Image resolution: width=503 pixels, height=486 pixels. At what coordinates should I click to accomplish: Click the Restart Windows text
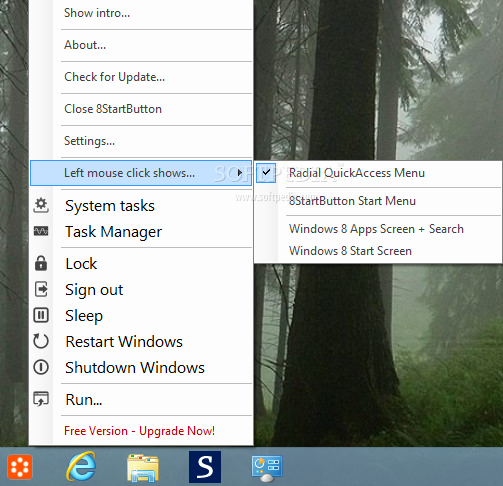(x=124, y=341)
